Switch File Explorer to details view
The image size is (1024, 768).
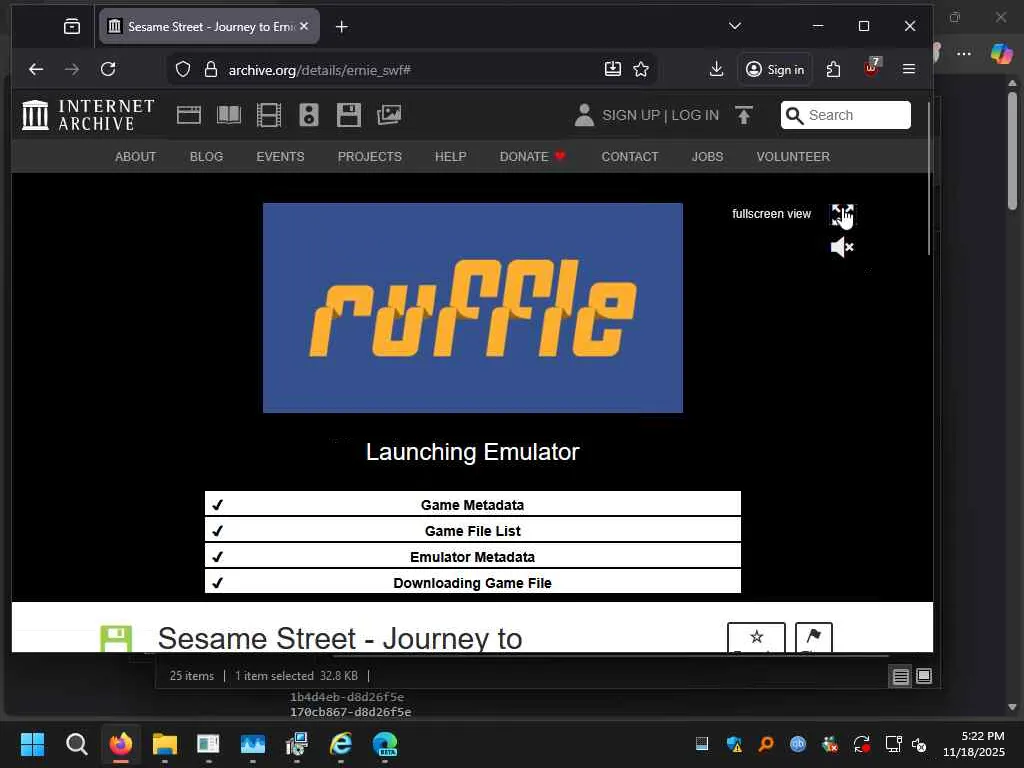coord(900,677)
